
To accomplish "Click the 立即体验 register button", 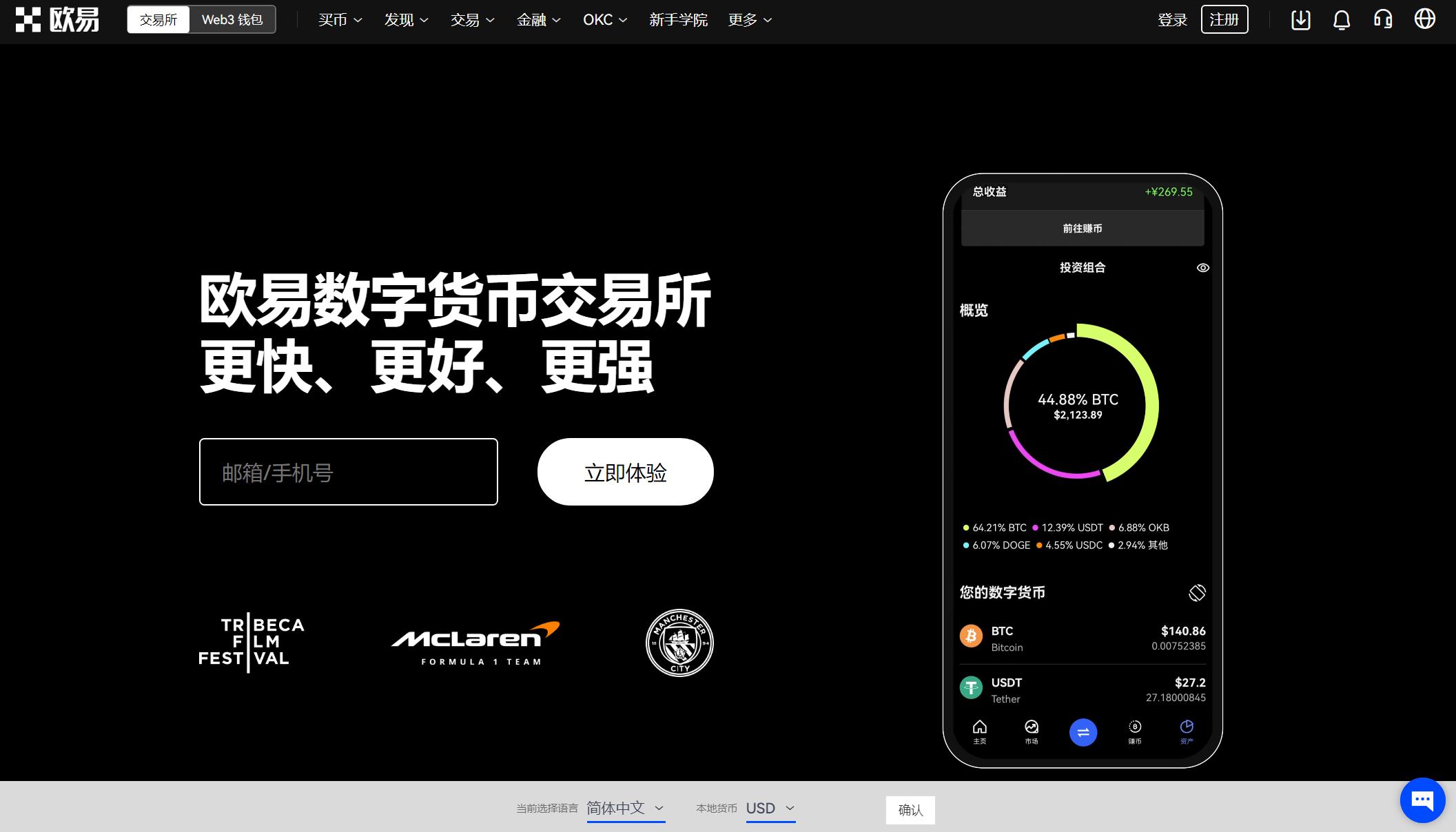I will (x=626, y=471).
